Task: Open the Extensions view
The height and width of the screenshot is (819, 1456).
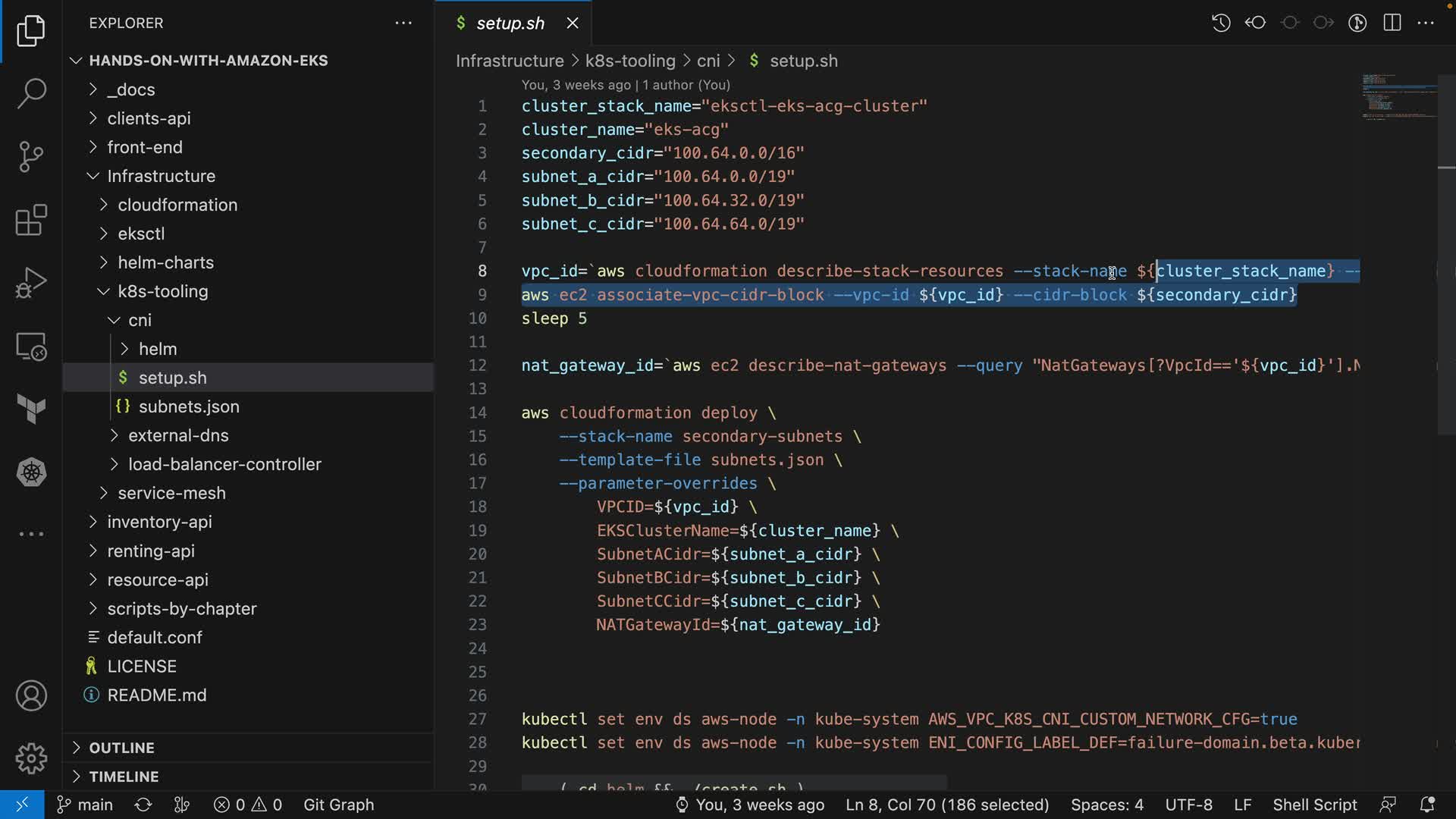Action: pyautogui.click(x=31, y=221)
